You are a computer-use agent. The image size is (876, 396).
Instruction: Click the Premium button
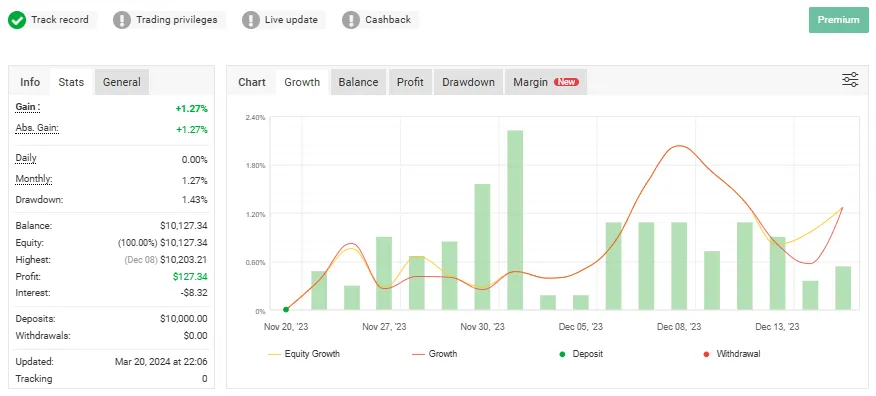click(839, 20)
